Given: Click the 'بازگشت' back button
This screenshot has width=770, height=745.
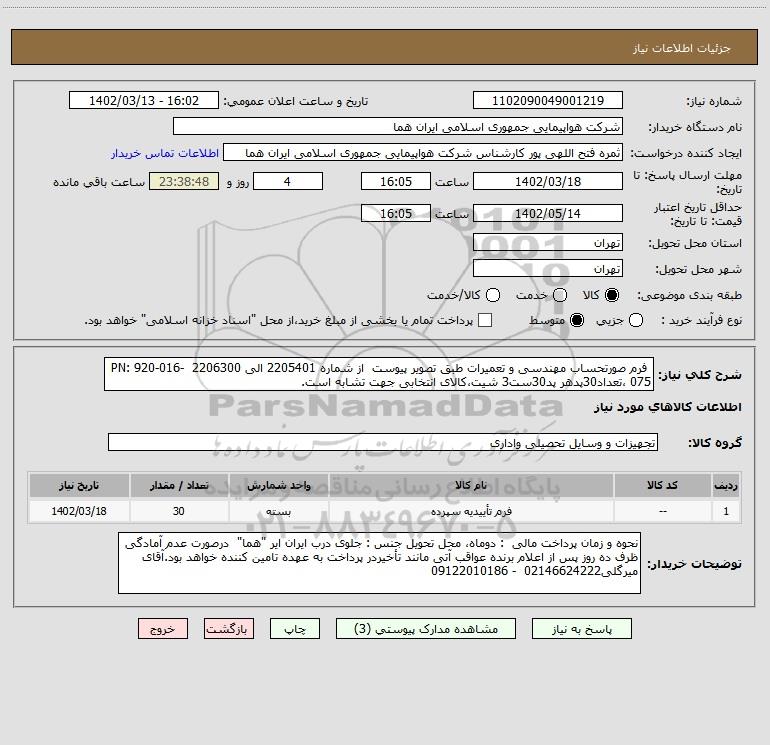Looking at the screenshot, I should (x=229, y=629).
